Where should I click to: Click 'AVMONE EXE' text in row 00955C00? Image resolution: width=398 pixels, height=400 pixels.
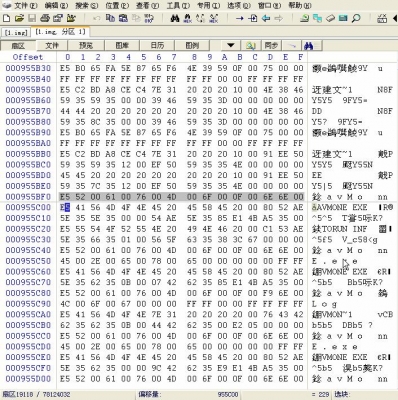pyautogui.click(x=342, y=207)
